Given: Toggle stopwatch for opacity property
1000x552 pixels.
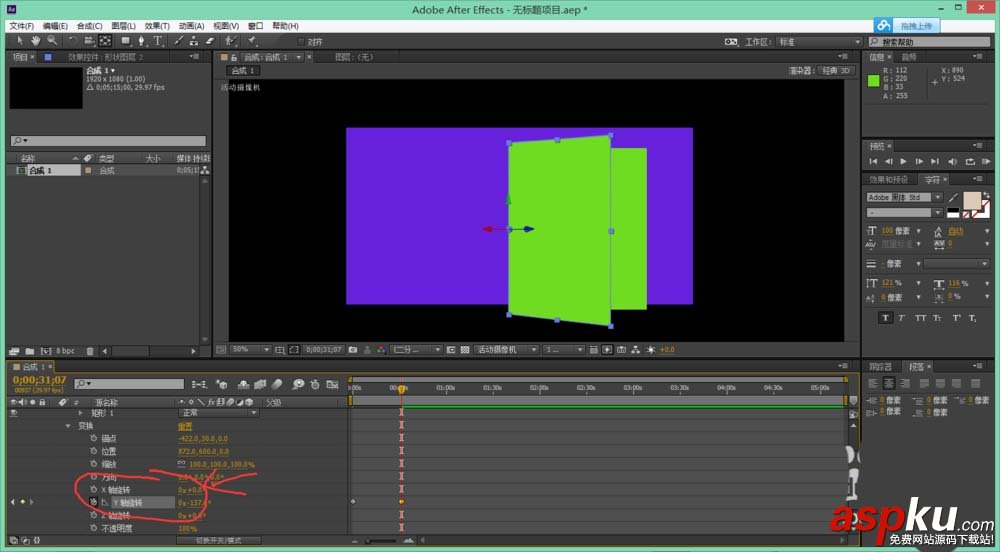Looking at the screenshot, I should pos(94,528).
